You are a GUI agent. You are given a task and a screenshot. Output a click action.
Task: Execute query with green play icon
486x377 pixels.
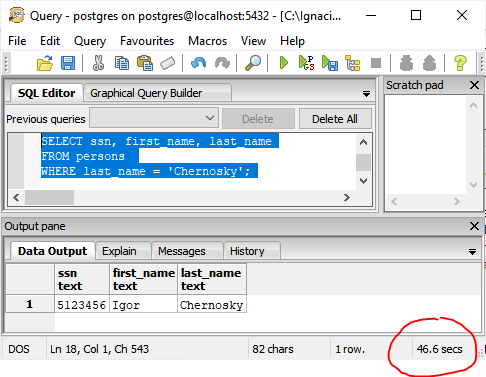283,63
